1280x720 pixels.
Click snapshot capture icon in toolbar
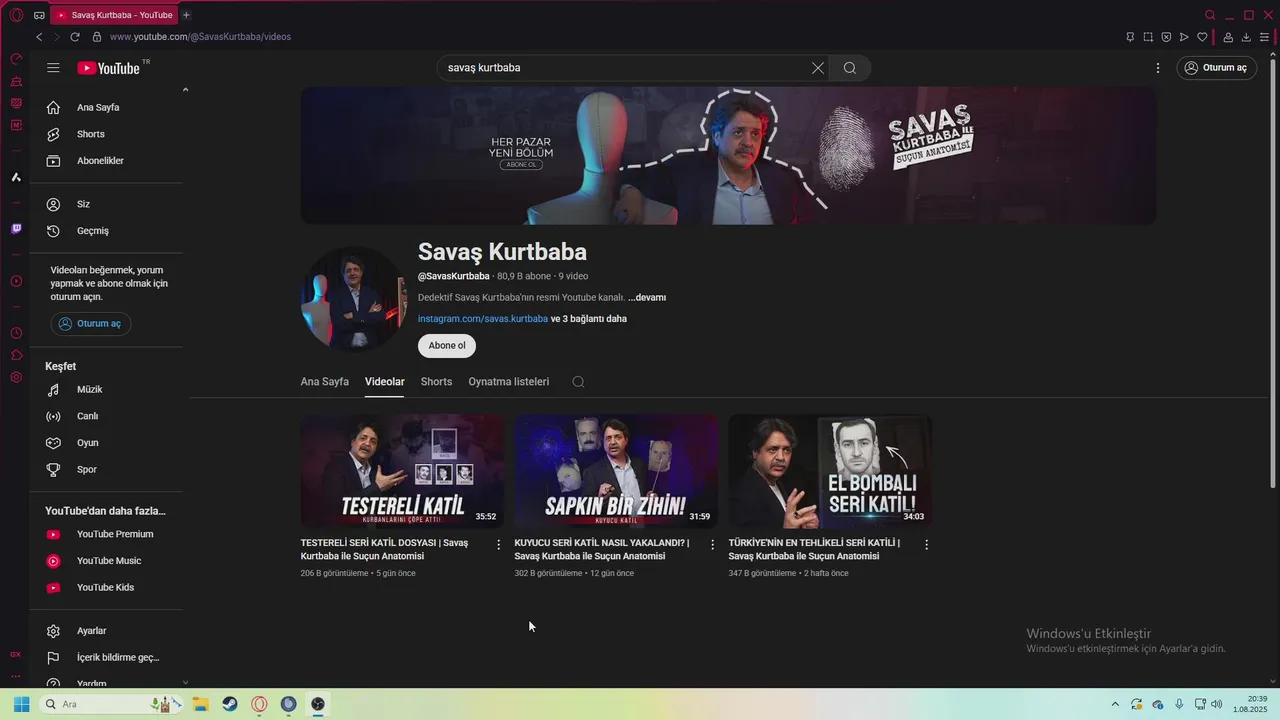pos(1148,37)
